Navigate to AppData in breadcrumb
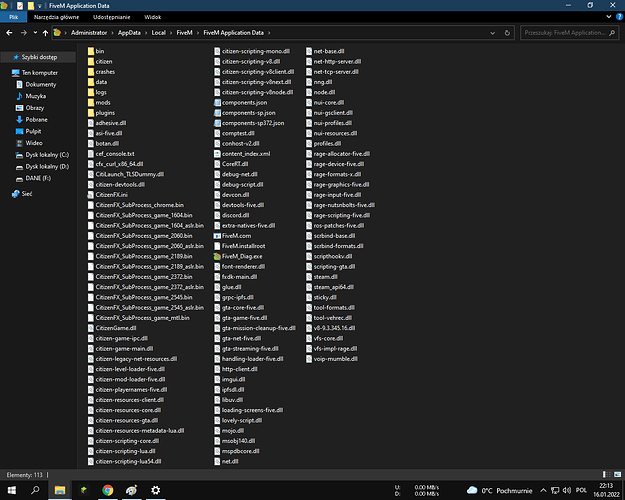Screen dimensions: 625x500 pyautogui.click(x=129, y=33)
